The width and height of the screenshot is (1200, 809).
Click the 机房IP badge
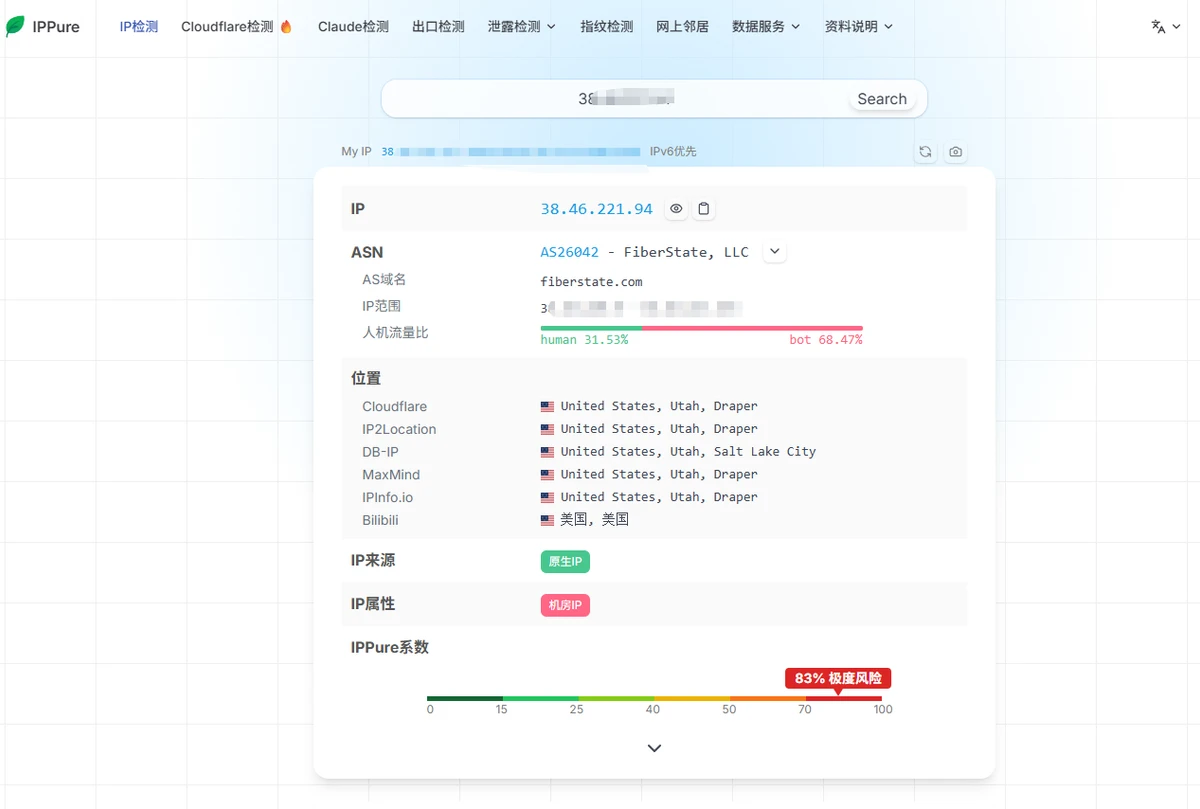coord(565,605)
